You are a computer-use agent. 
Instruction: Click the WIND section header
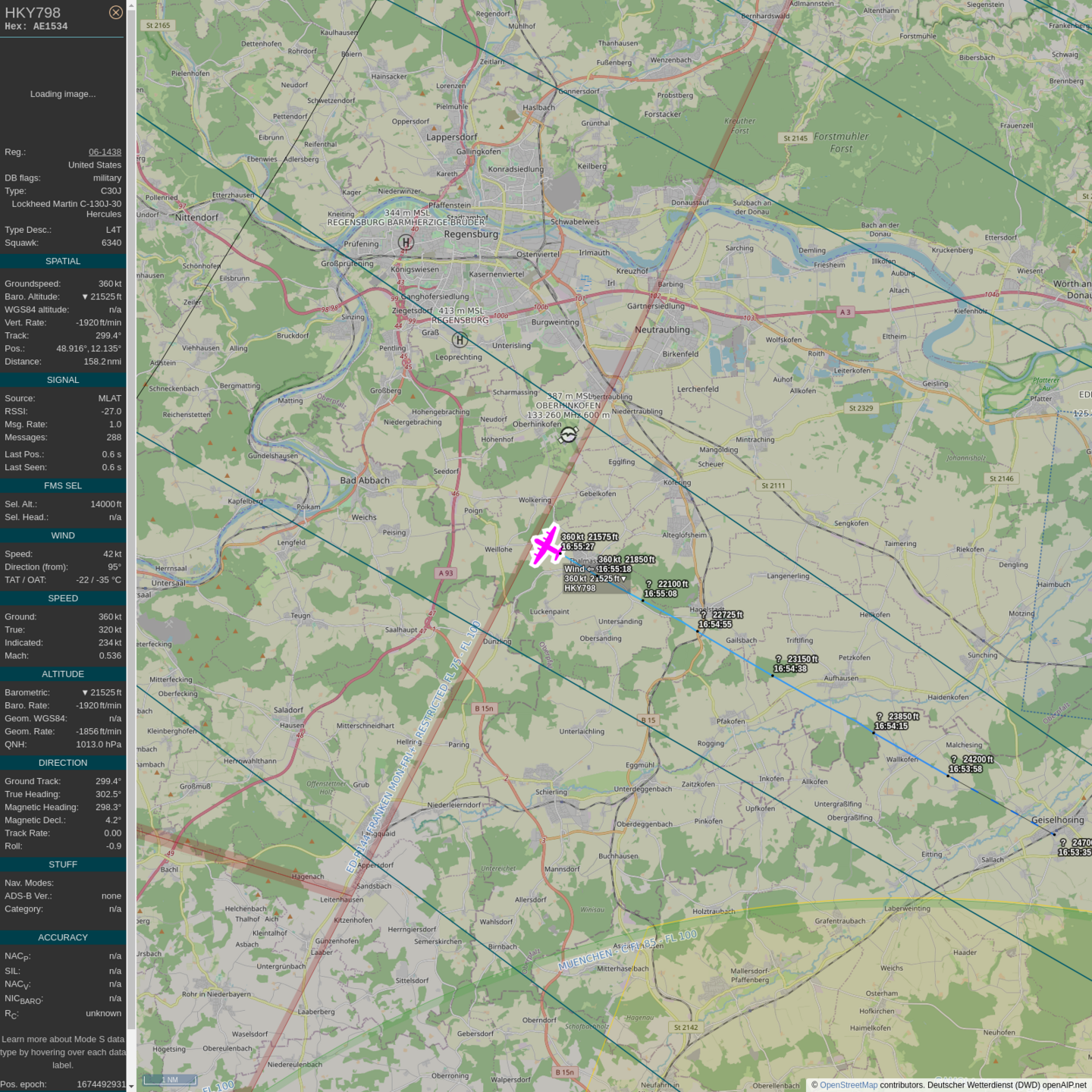click(x=63, y=535)
